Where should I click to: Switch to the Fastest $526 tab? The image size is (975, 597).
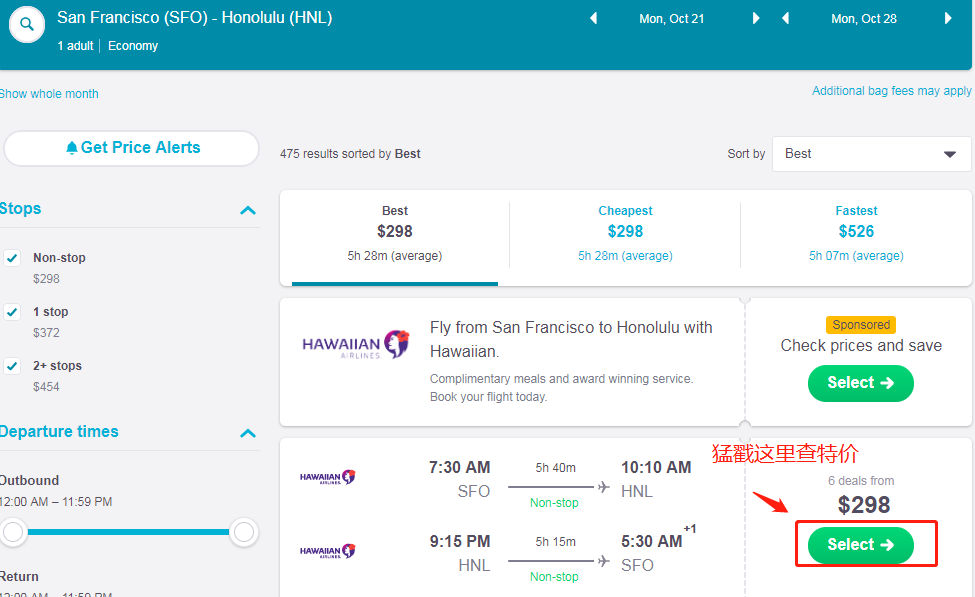(x=856, y=238)
